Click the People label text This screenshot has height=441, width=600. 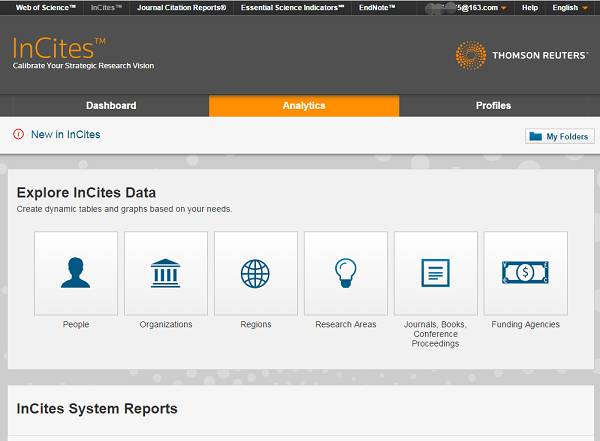coord(76,324)
